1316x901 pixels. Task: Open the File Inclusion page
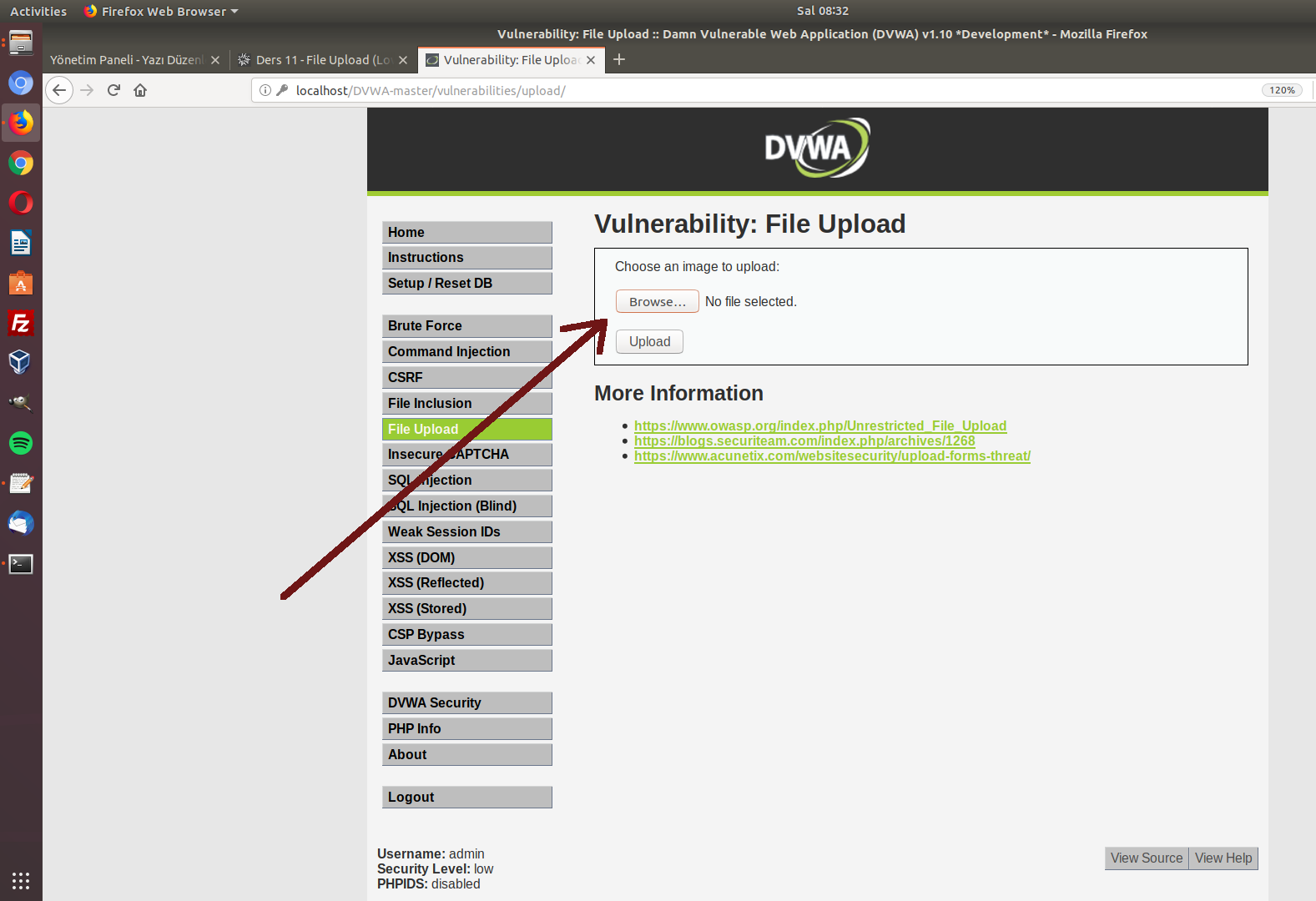pos(467,404)
